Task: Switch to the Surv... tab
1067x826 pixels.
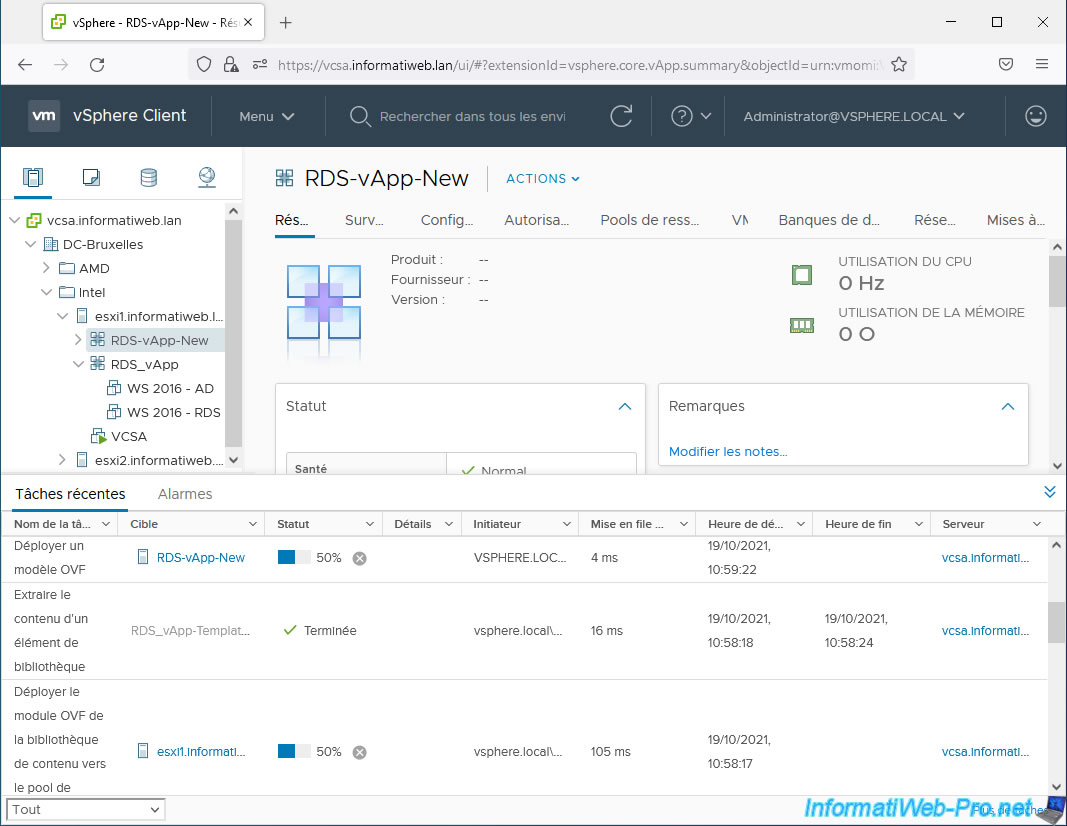Action: (364, 220)
